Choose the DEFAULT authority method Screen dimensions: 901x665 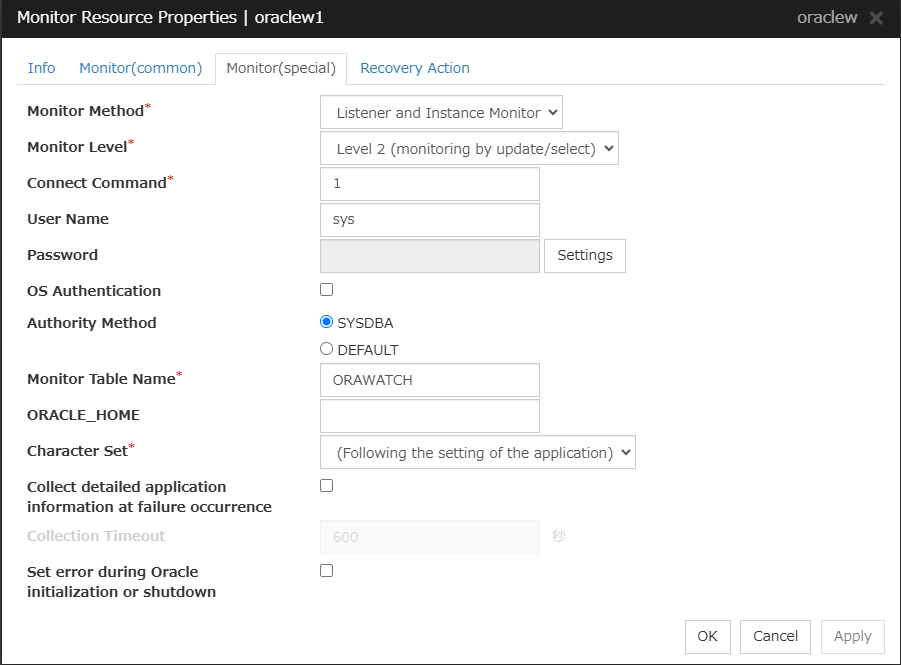point(326,350)
